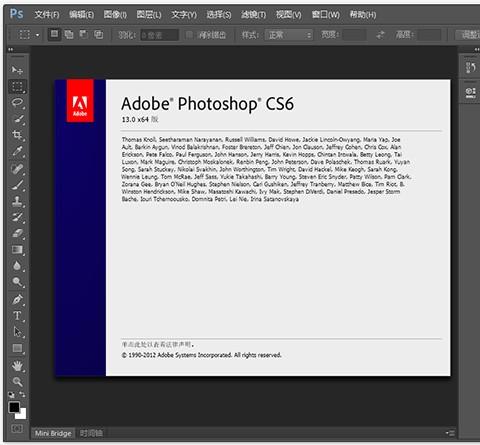Open the 文字(Y) menu
480x445 pixels.
[x=184, y=15]
